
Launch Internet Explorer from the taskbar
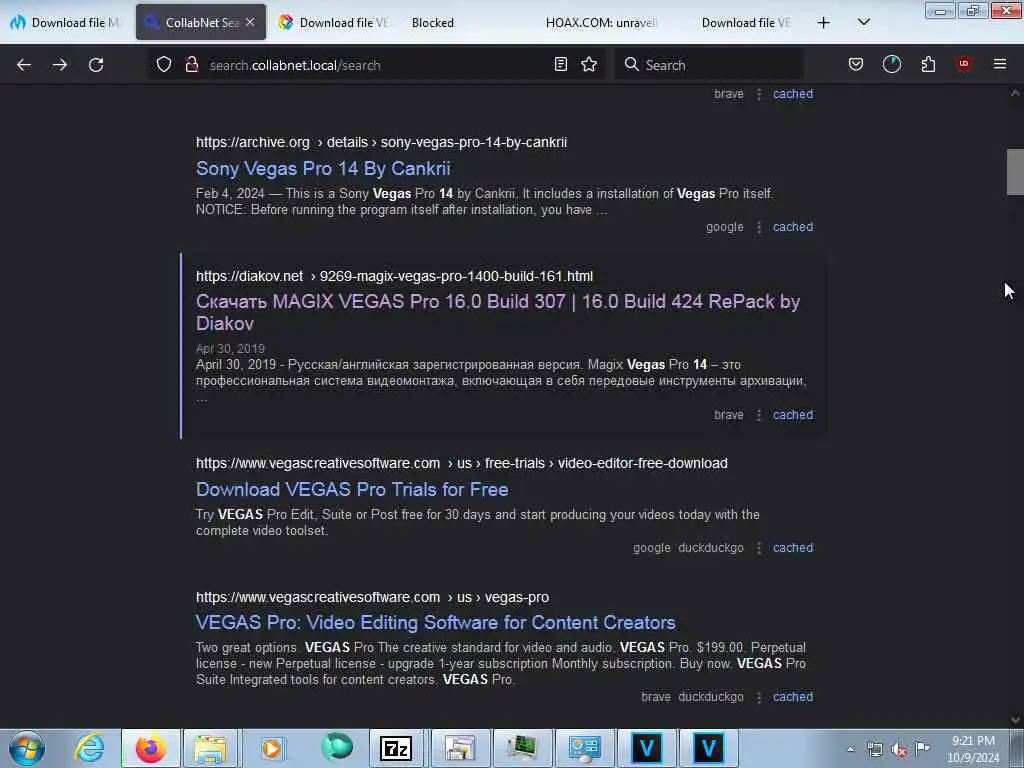89,748
